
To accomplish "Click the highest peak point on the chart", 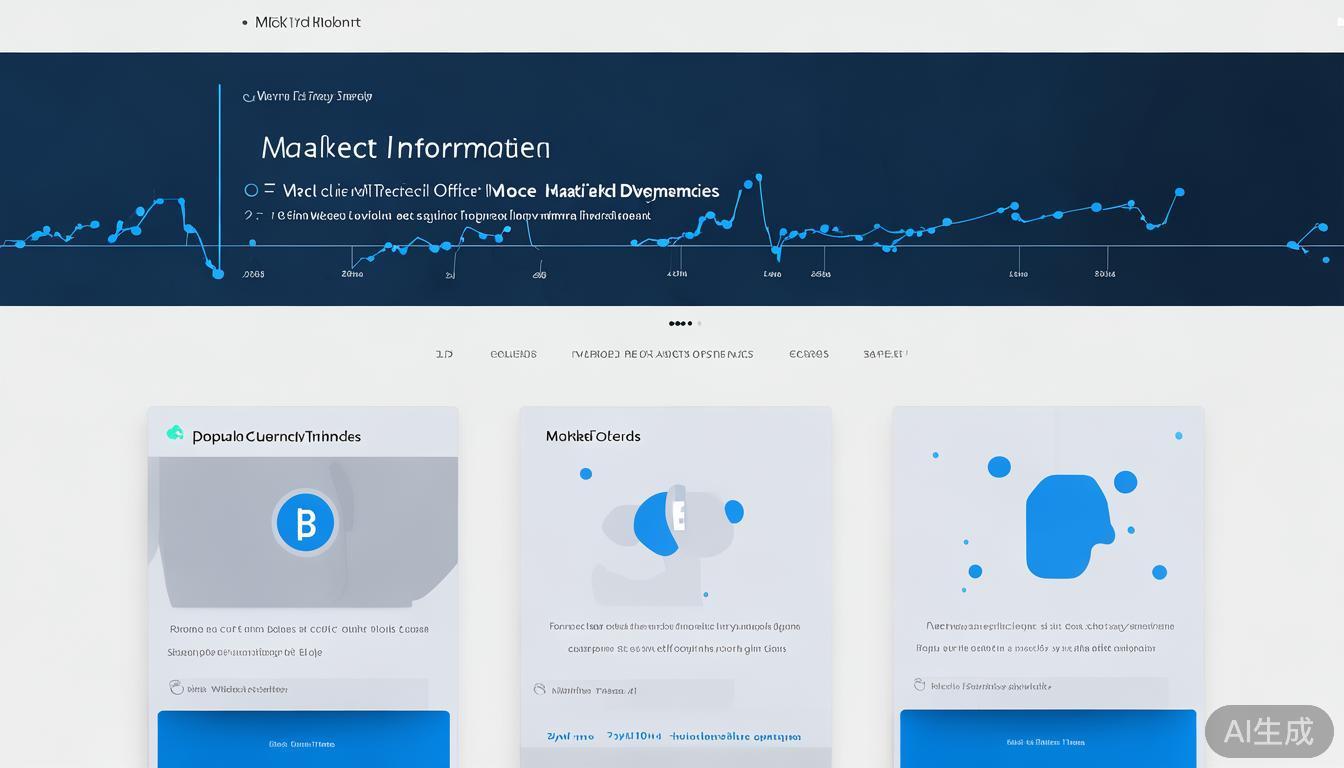I will pos(758,178).
